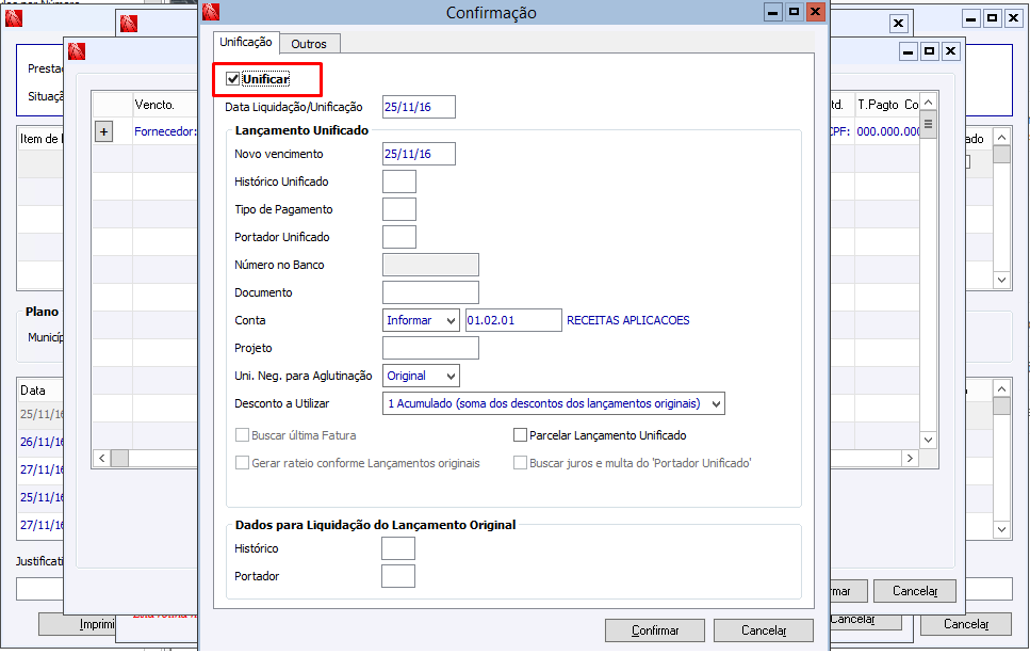This screenshot has height=651, width=1030.
Task: Click the Tipo de Pagamento field
Action: pyautogui.click(x=399, y=209)
